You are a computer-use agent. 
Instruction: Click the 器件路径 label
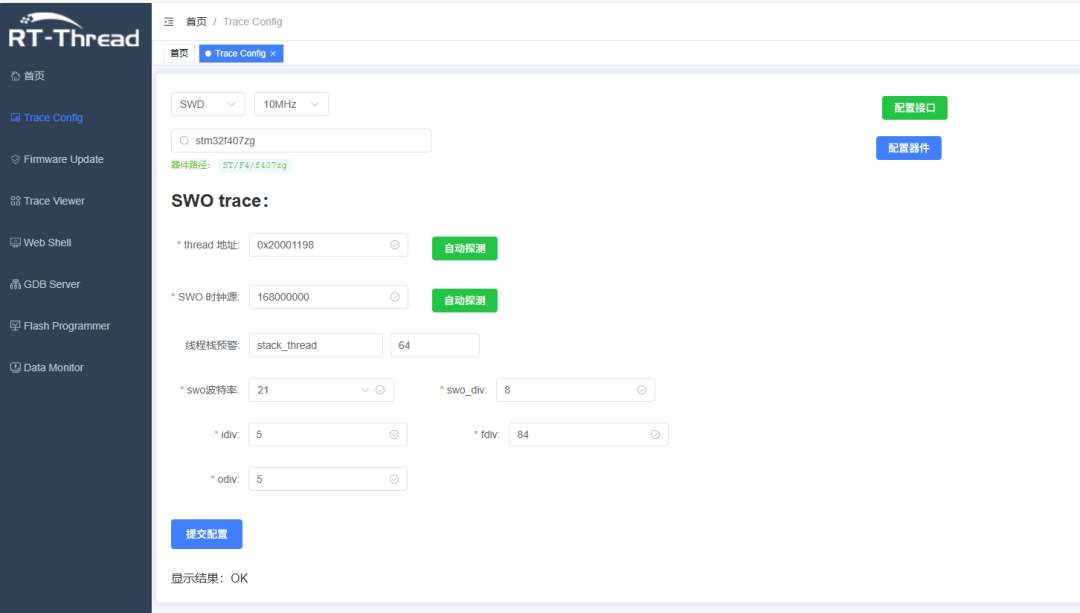click(x=191, y=165)
